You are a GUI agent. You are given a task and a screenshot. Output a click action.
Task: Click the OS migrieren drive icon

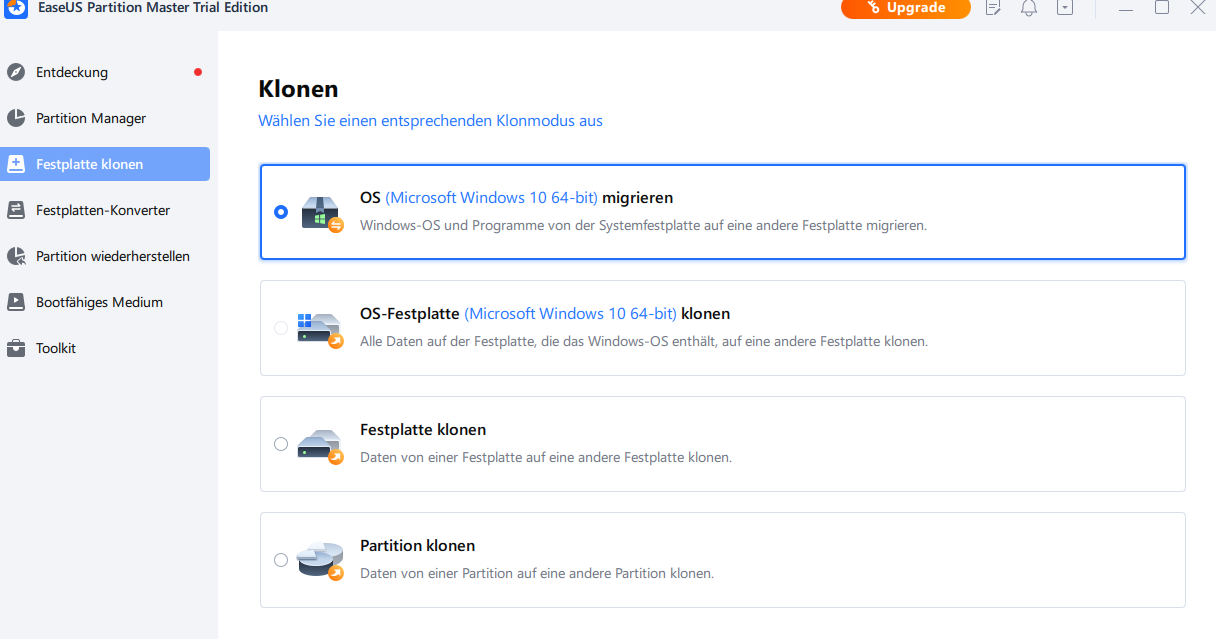coord(322,213)
